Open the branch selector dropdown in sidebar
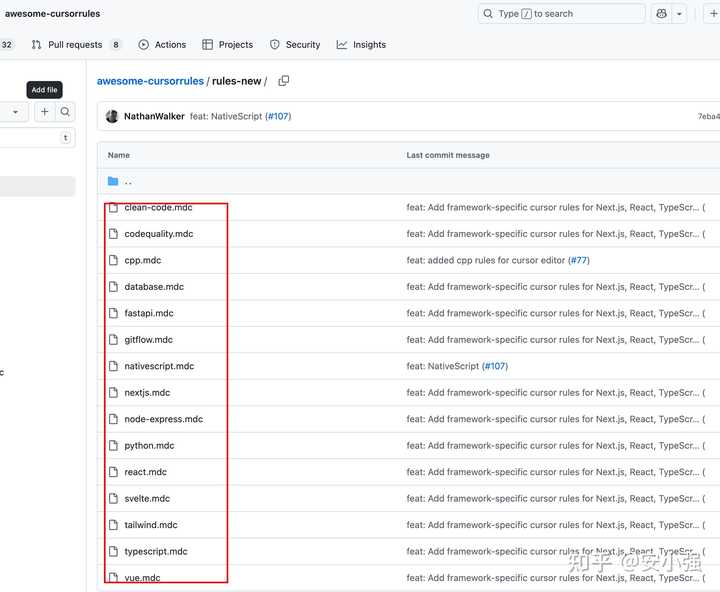 coord(14,113)
